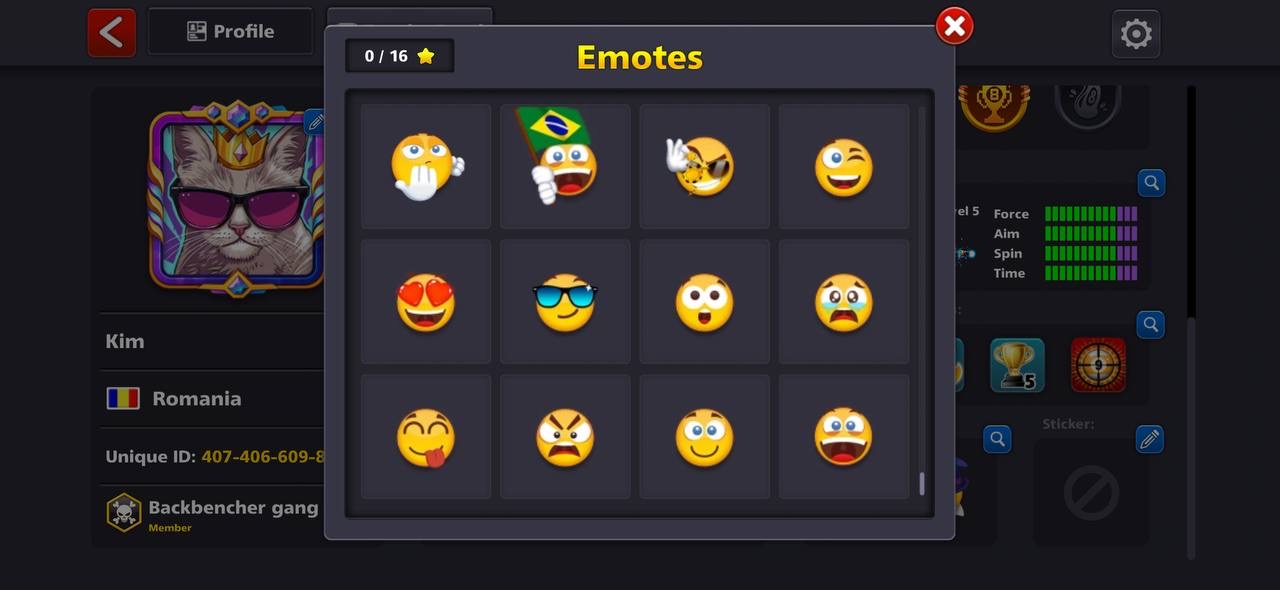Viewport: 1280px width, 590px height.
Task: Switch to the Profile tab
Action: (231, 32)
